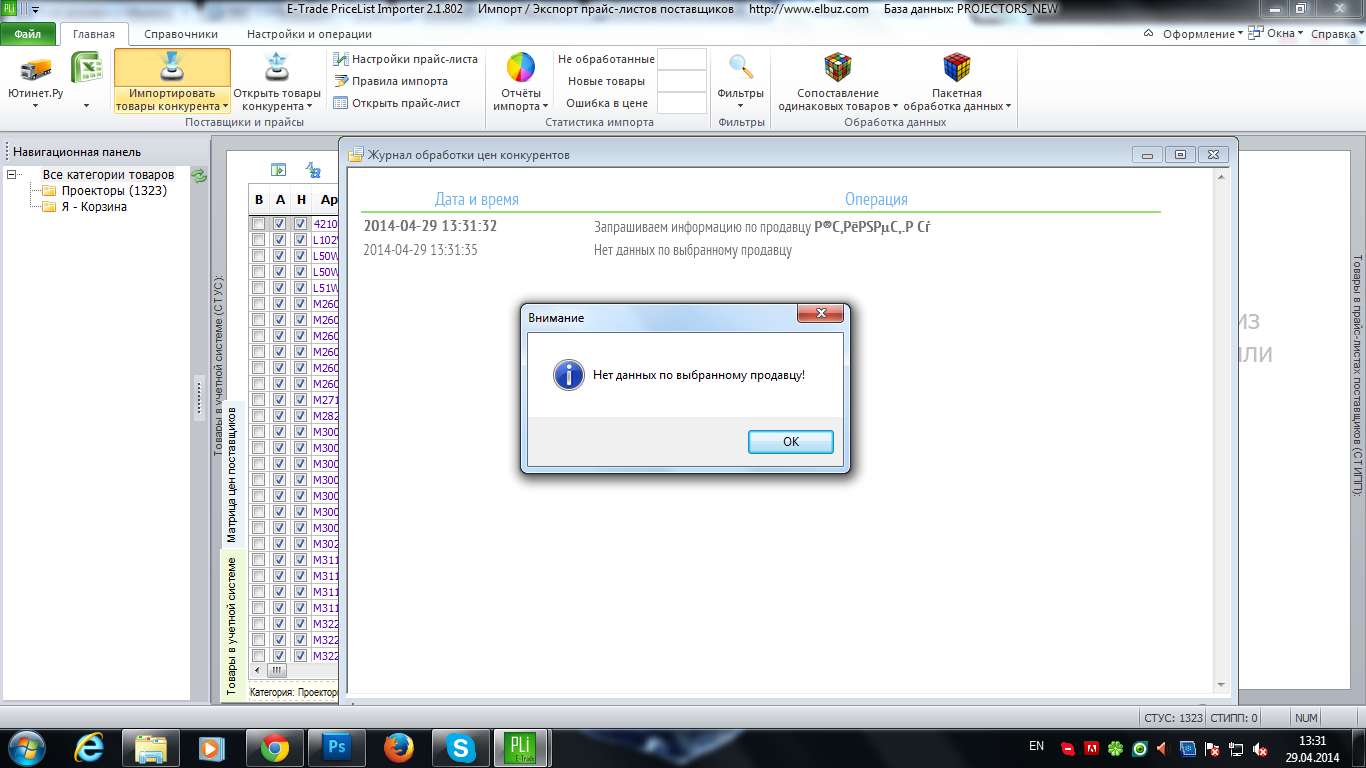Select Все категории товаров in the tree

point(108,175)
